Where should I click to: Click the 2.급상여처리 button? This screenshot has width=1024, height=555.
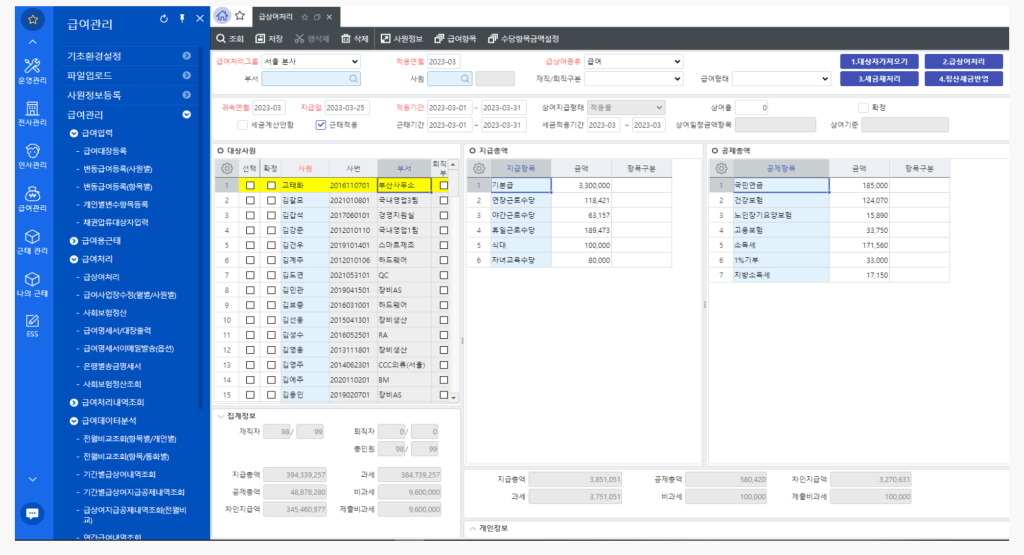point(963,61)
